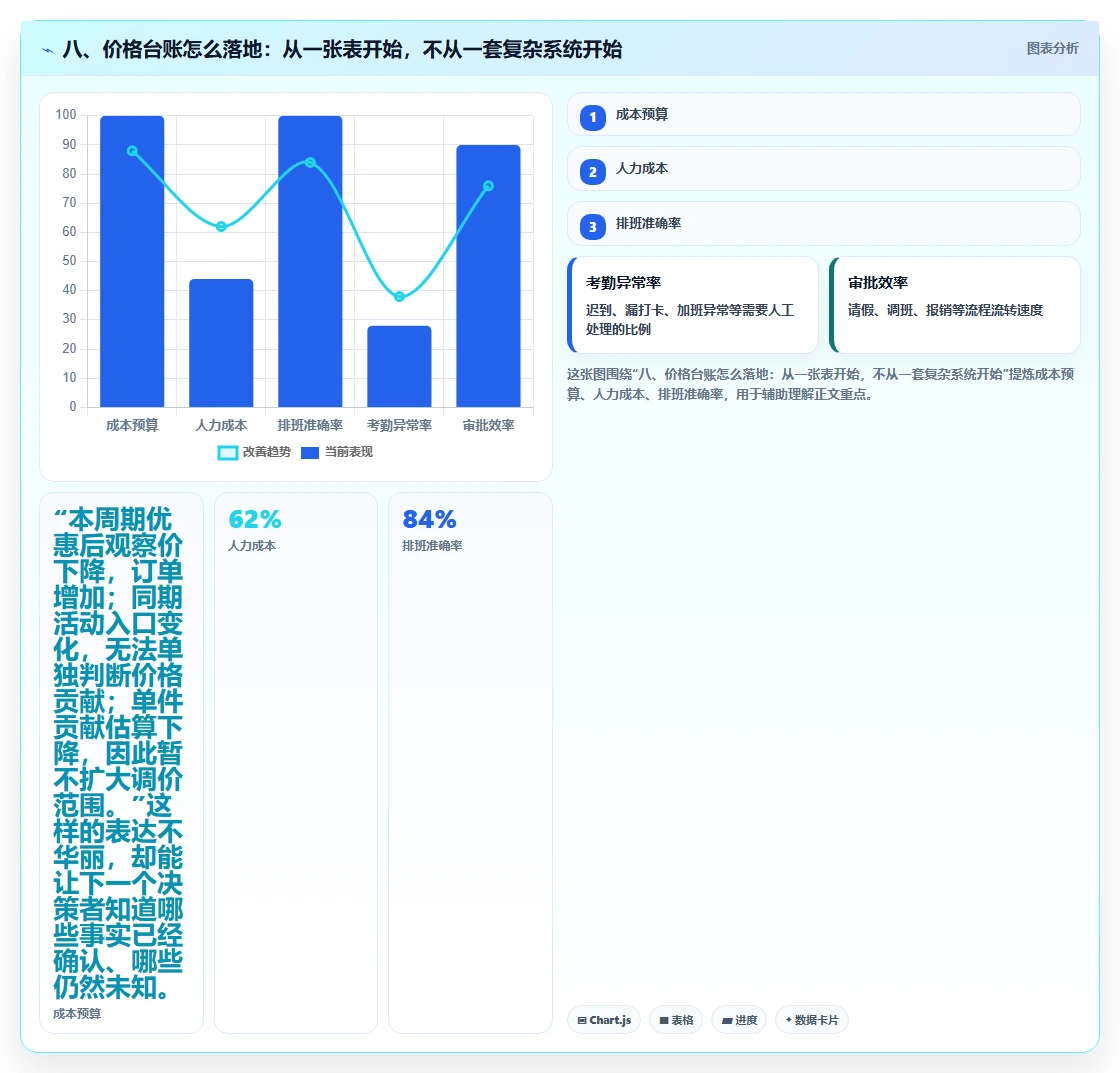The width and height of the screenshot is (1120, 1073).
Task: Click the numbered badge 2 for 人力成本
Action: click(x=593, y=172)
